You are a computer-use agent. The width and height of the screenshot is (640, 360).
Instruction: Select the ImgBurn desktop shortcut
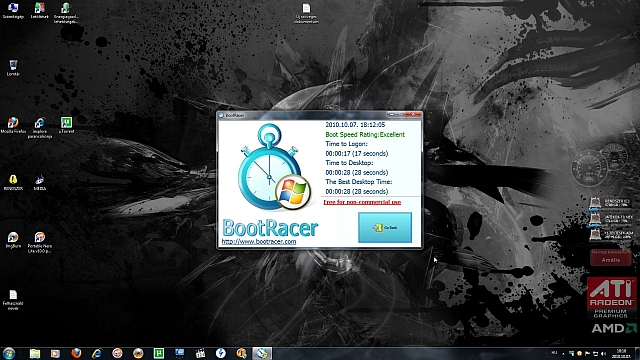(x=13, y=240)
